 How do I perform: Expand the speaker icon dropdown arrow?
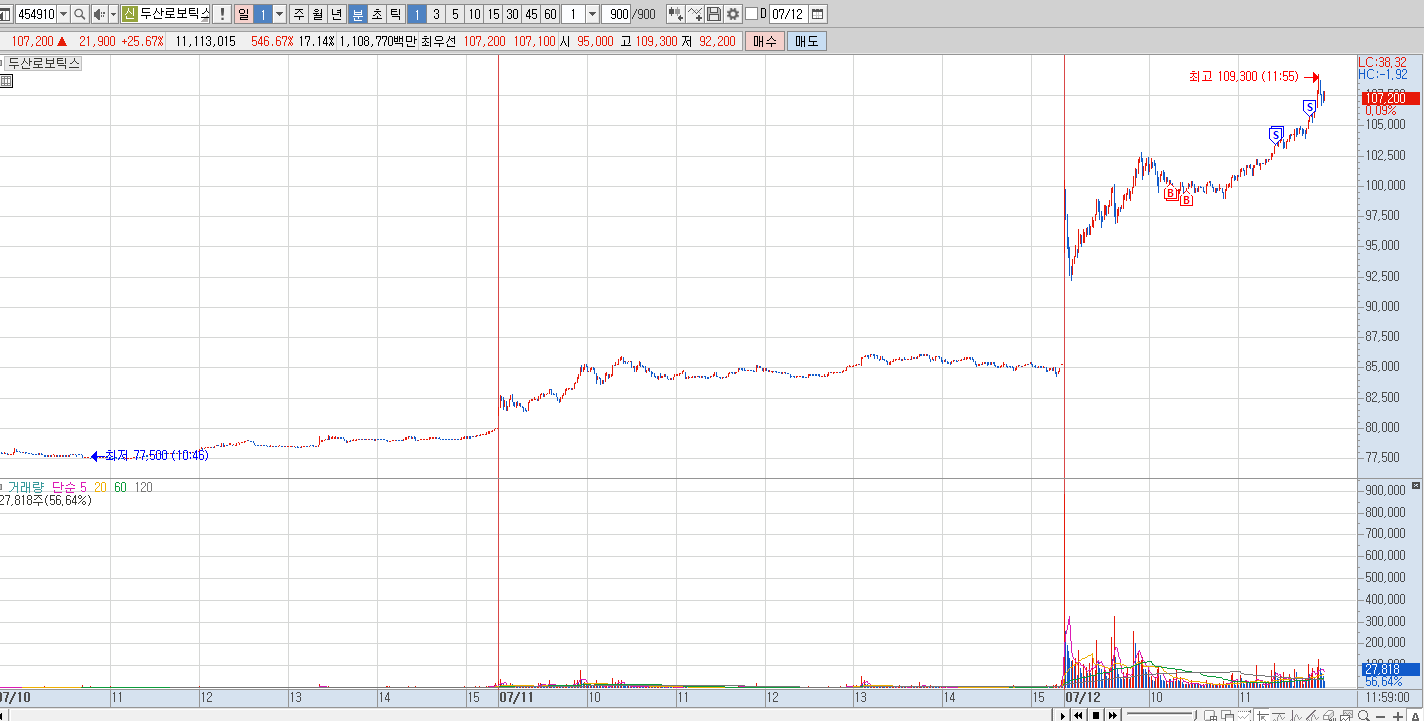click(113, 14)
